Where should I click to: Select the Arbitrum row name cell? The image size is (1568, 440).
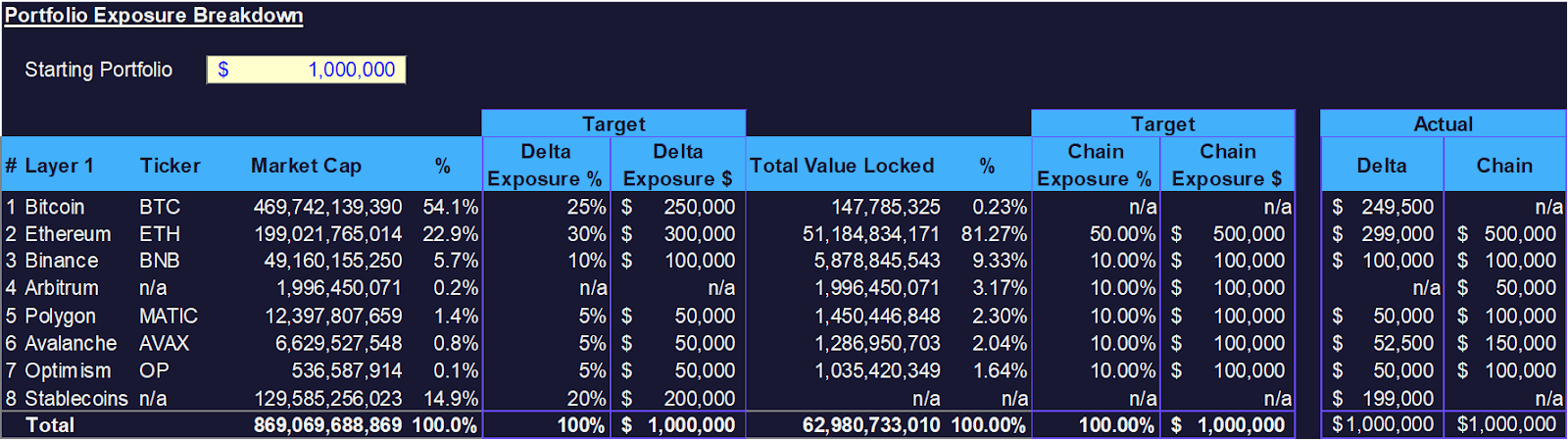(x=62, y=288)
